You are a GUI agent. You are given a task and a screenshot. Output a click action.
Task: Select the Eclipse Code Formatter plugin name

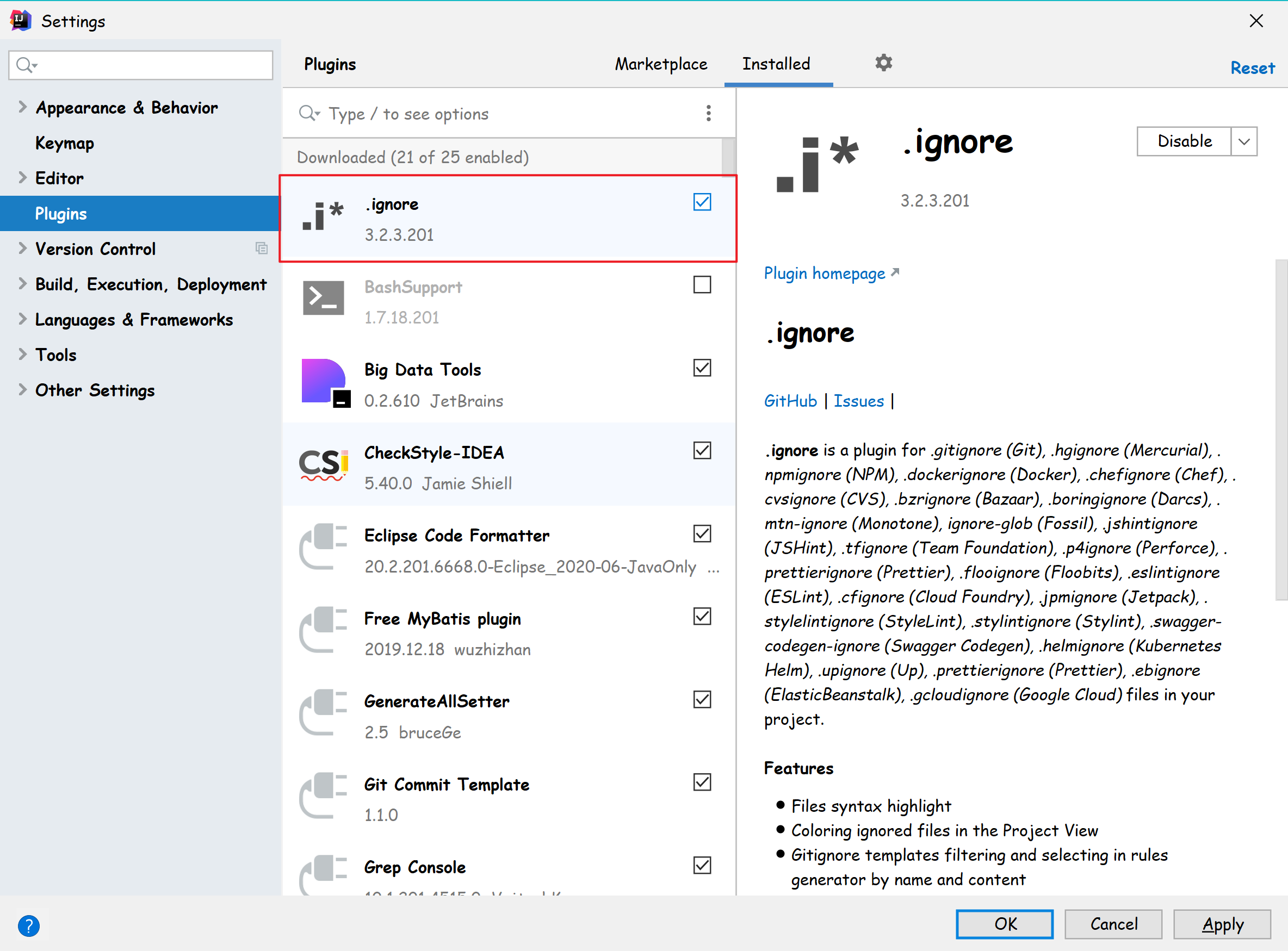point(456,536)
